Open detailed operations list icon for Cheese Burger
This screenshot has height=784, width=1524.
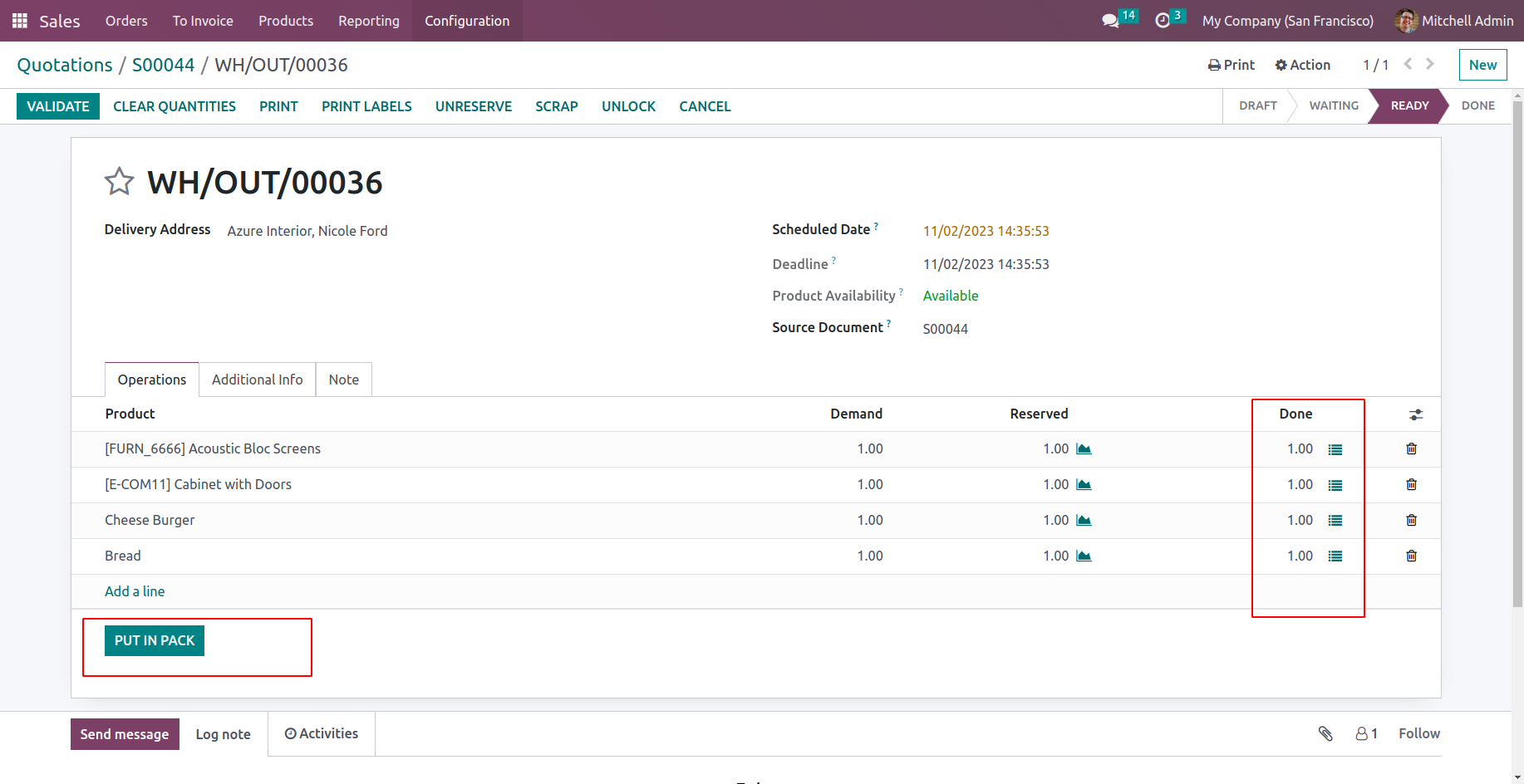1335,521
